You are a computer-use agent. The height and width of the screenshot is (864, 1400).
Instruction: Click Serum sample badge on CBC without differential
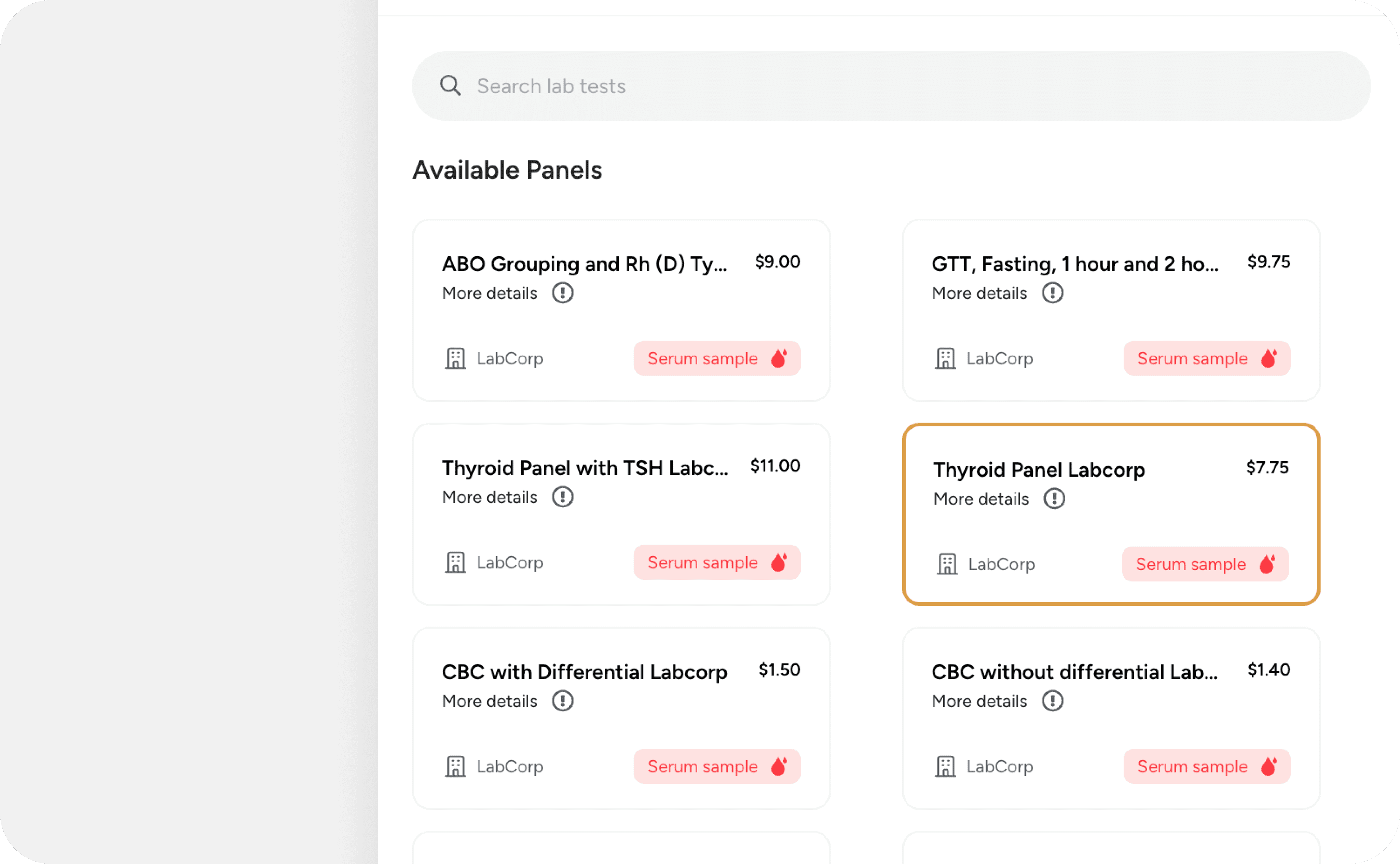1206,766
